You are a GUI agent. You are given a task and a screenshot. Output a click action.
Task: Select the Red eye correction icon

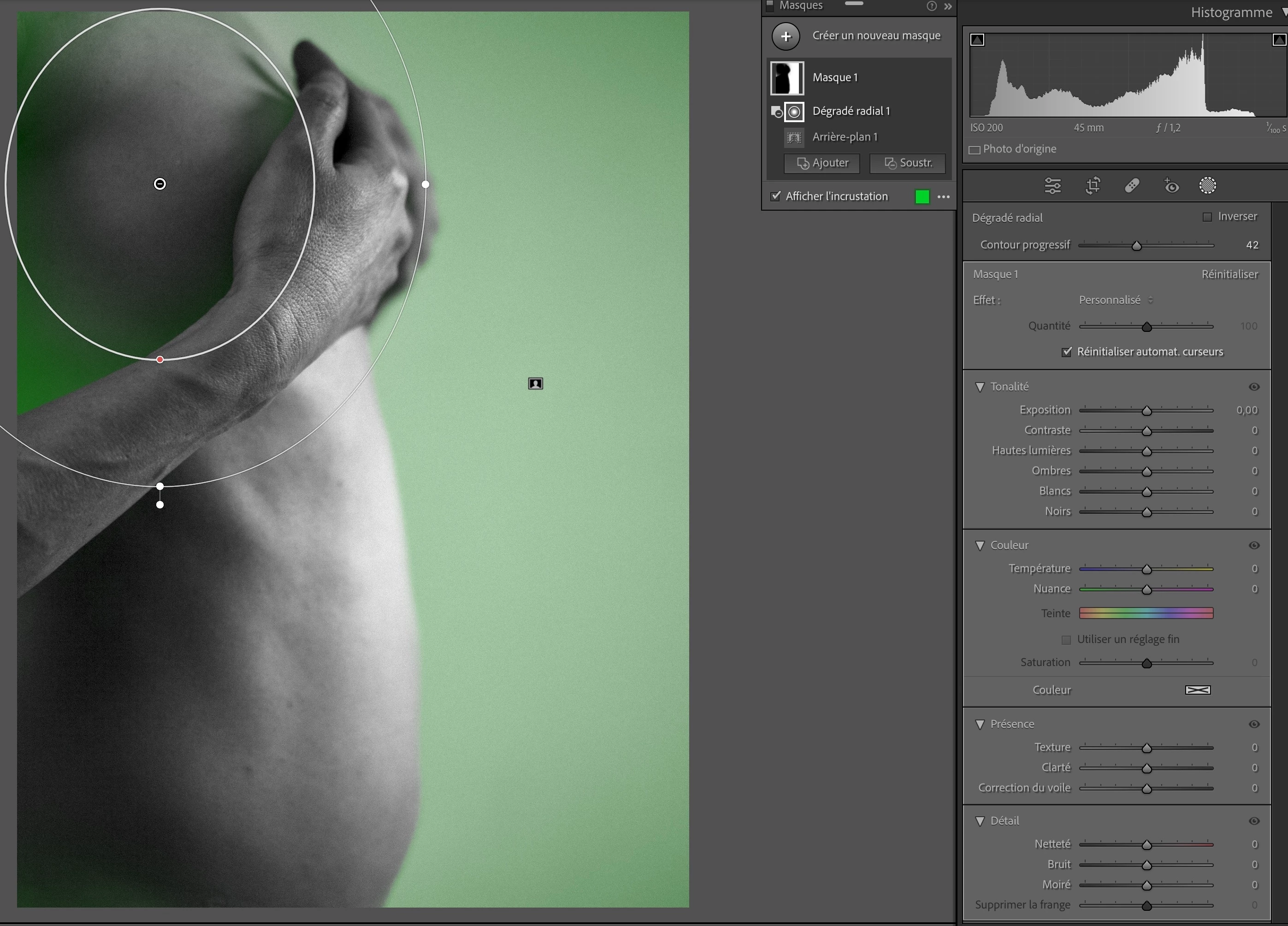[x=1171, y=186]
